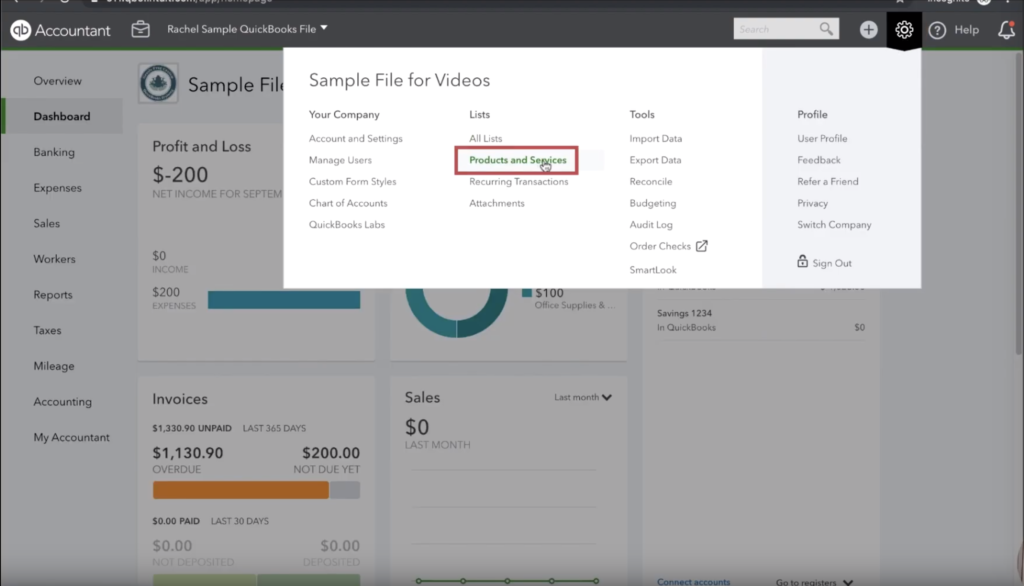Select Products and Services from Lists
Image resolution: width=1024 pixels, height=586 pixels.
tap(517, 160)
